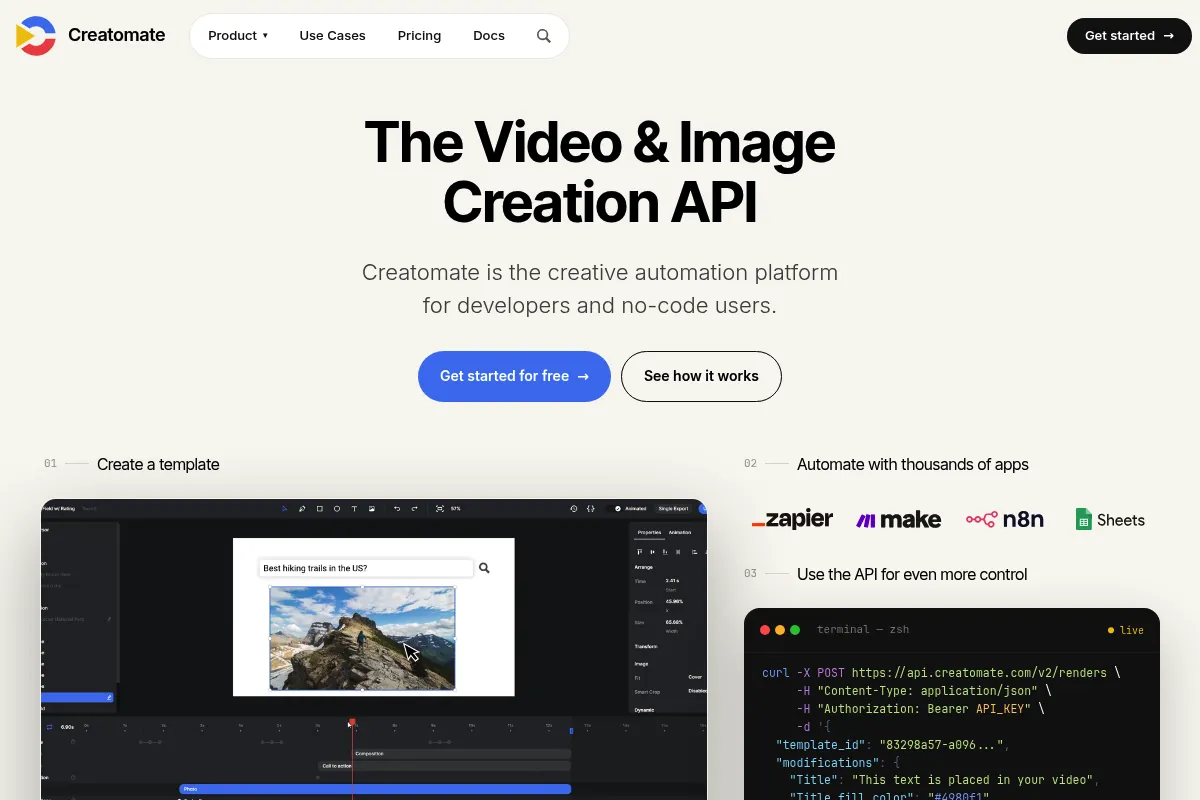
Task: Click the Single Export button
Action: (x=673, y=508)
